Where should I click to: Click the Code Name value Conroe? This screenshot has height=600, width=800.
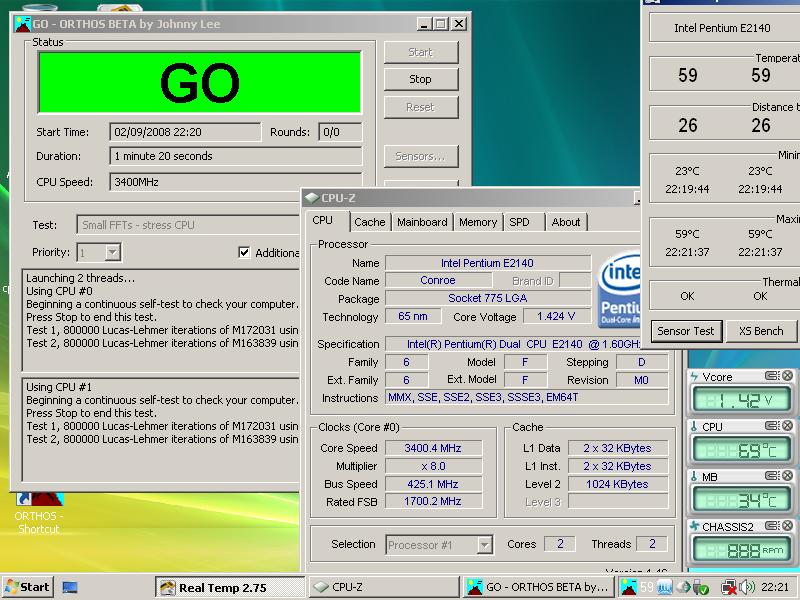click(438, 281)
